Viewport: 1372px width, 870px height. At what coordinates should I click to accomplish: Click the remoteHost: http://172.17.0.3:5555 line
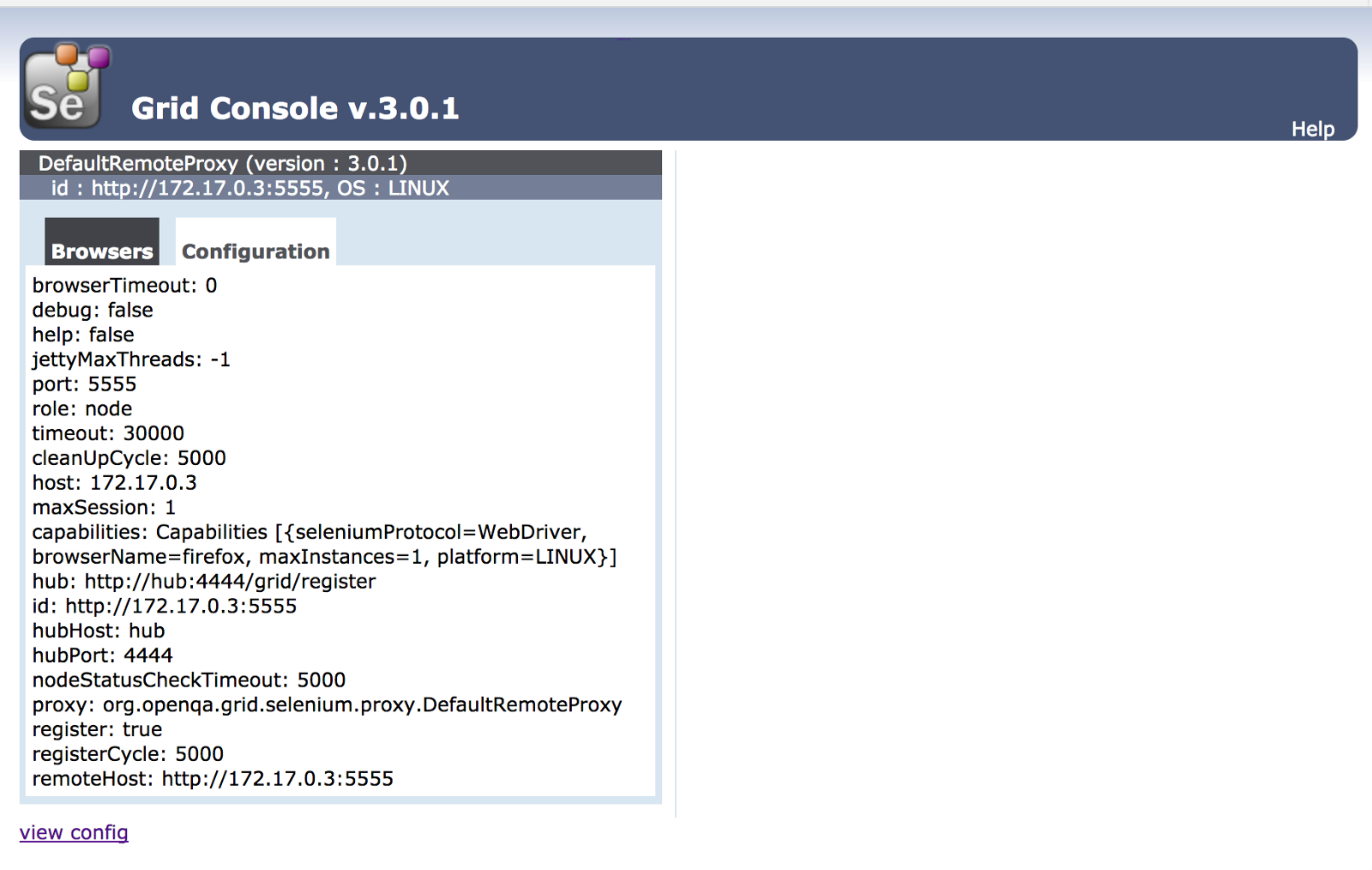[213, 779]
